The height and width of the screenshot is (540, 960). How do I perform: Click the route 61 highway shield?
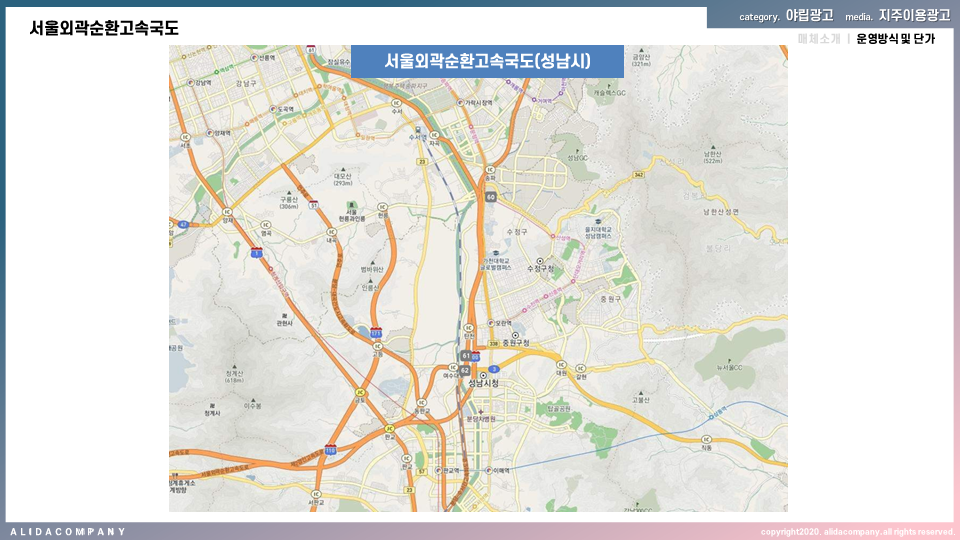point(466,355)
